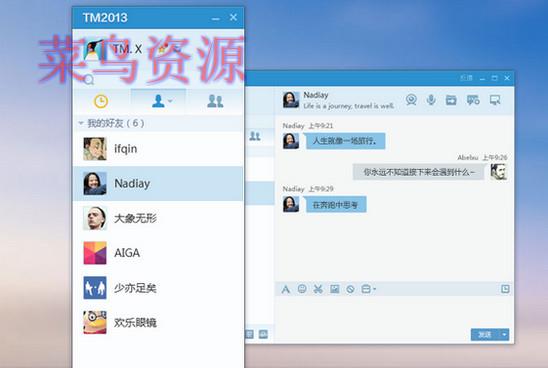Close the Nadiay chat window
The width and height of the screenshot is (548, 368).
pyautogui.click(x=507, y=78)
